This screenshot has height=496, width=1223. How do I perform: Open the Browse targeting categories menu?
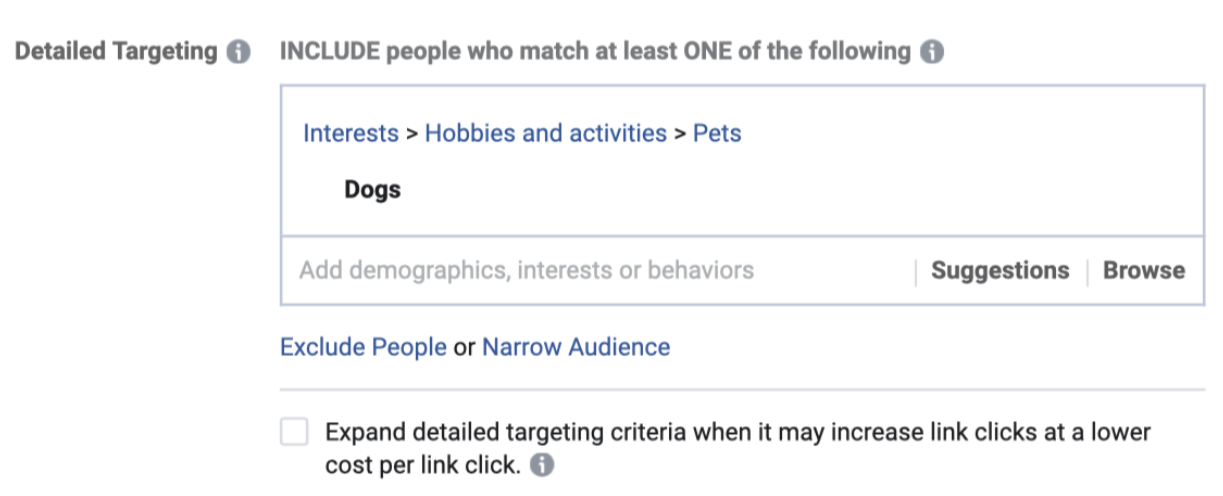tap(1144, 271)
